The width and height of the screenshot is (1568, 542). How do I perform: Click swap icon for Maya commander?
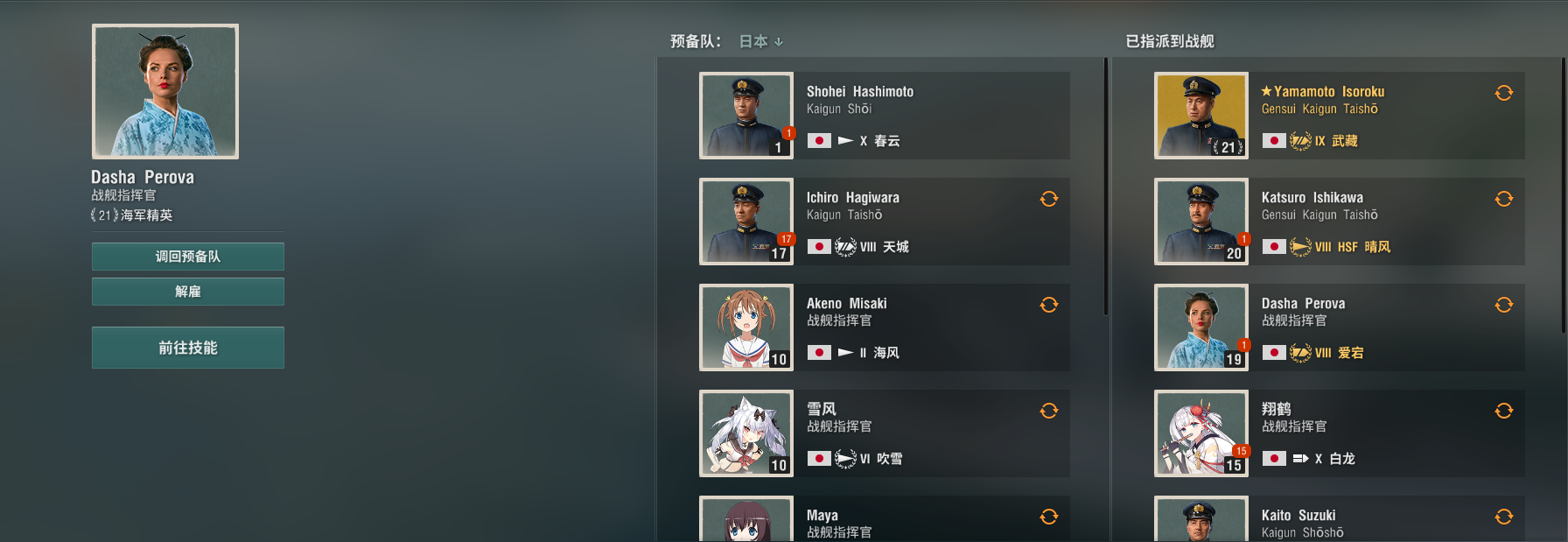1049,517
